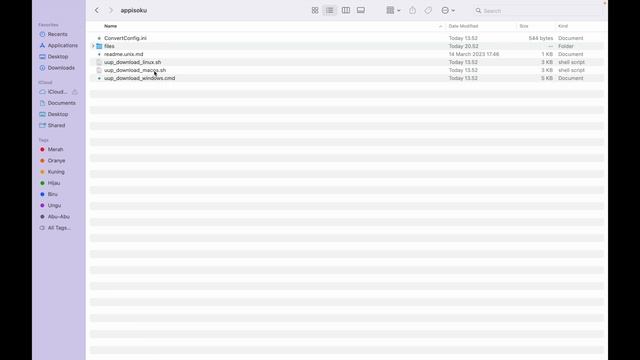The image size is (640, 360).
Task: Select the files folder icon
Action: [99, 46]
